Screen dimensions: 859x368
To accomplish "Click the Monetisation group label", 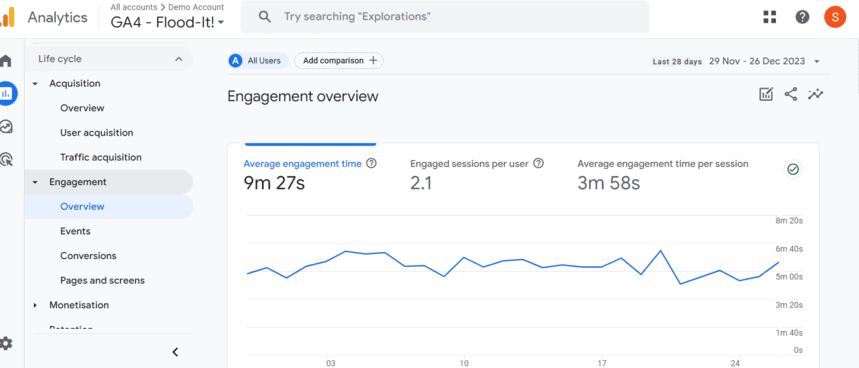I will tap(79, 305).
